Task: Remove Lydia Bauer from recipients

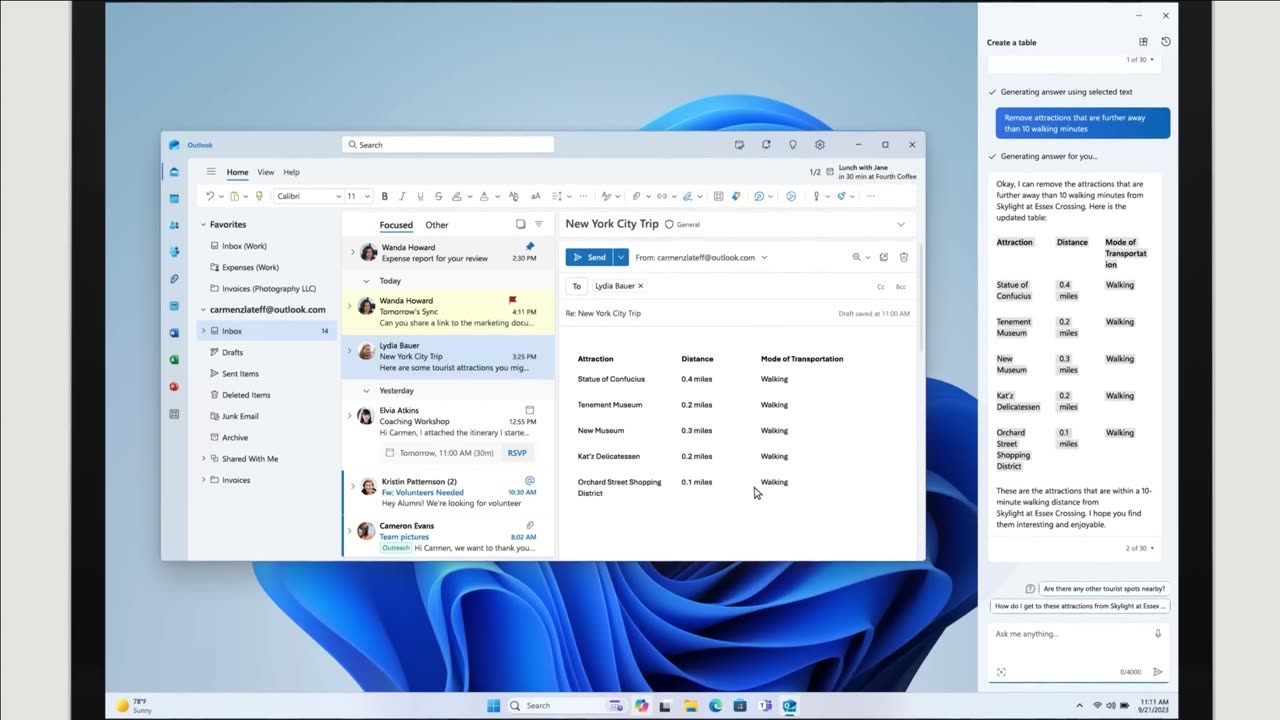Action: [x=641, y=286]
